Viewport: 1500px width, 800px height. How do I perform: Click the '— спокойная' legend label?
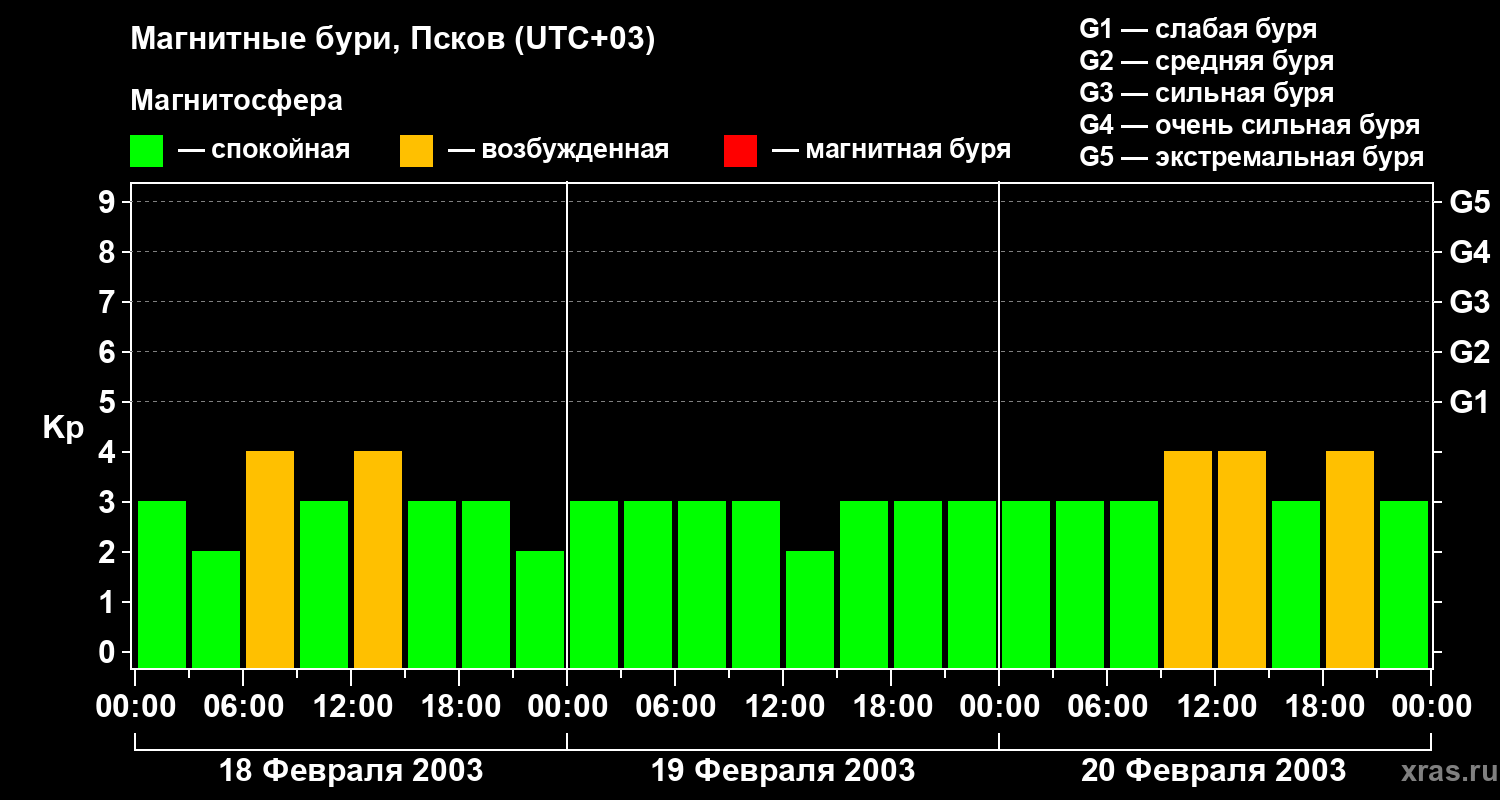264,150
